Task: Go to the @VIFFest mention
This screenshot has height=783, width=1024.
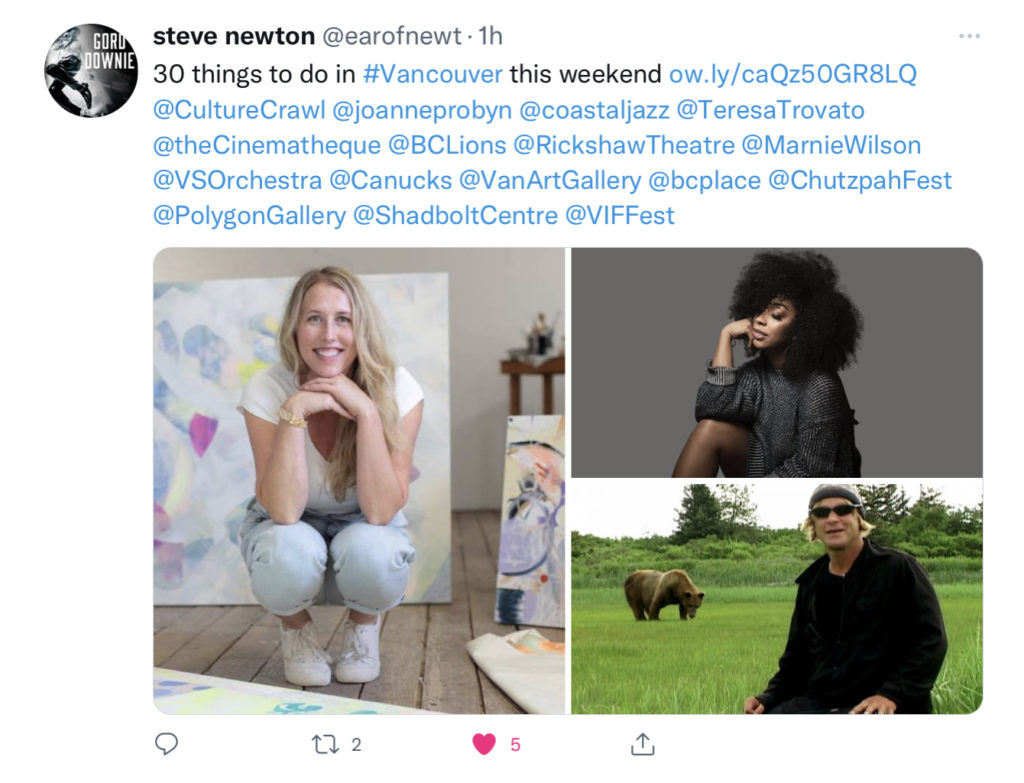Action: pyautogui.click(x=620, y=216)
